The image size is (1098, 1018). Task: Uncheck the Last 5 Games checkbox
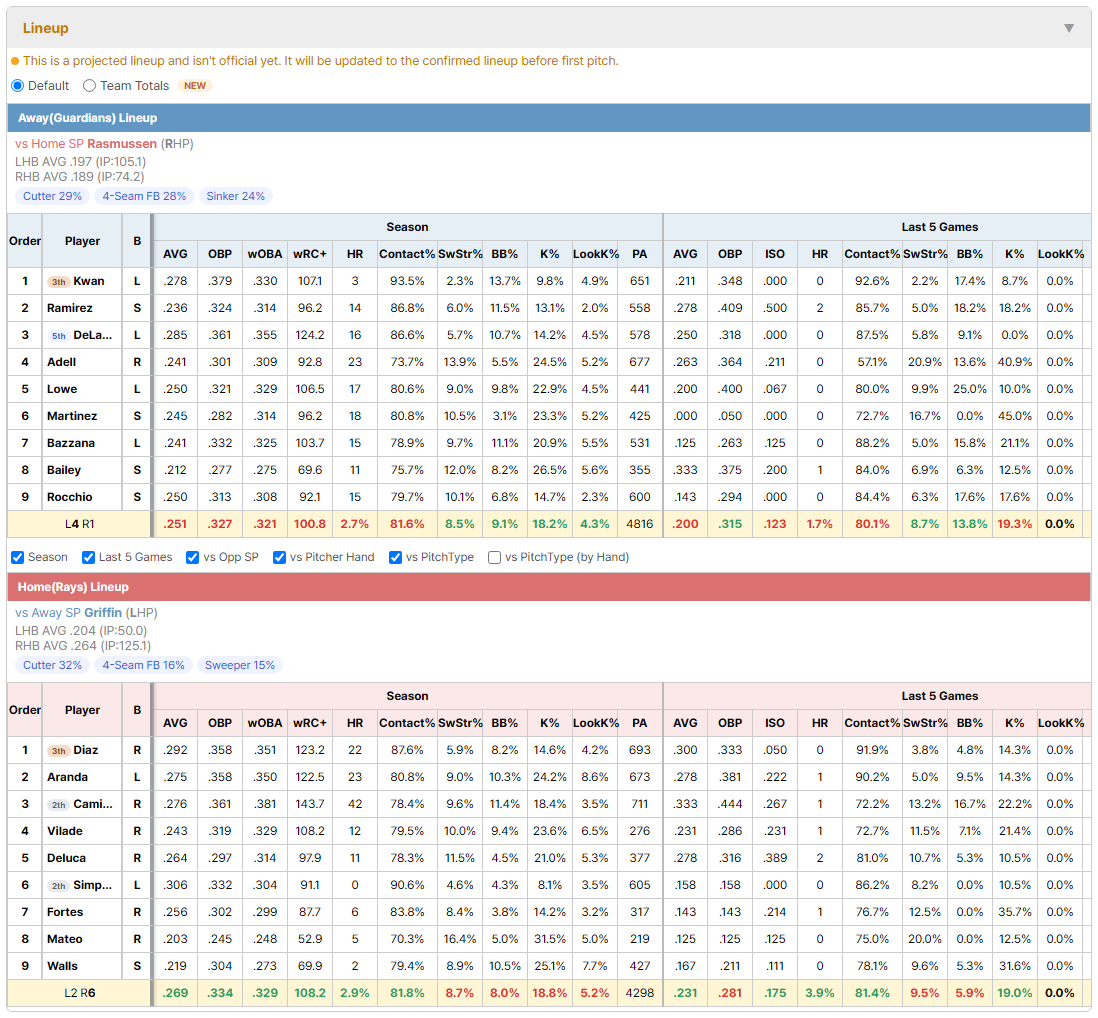point(88,557)
